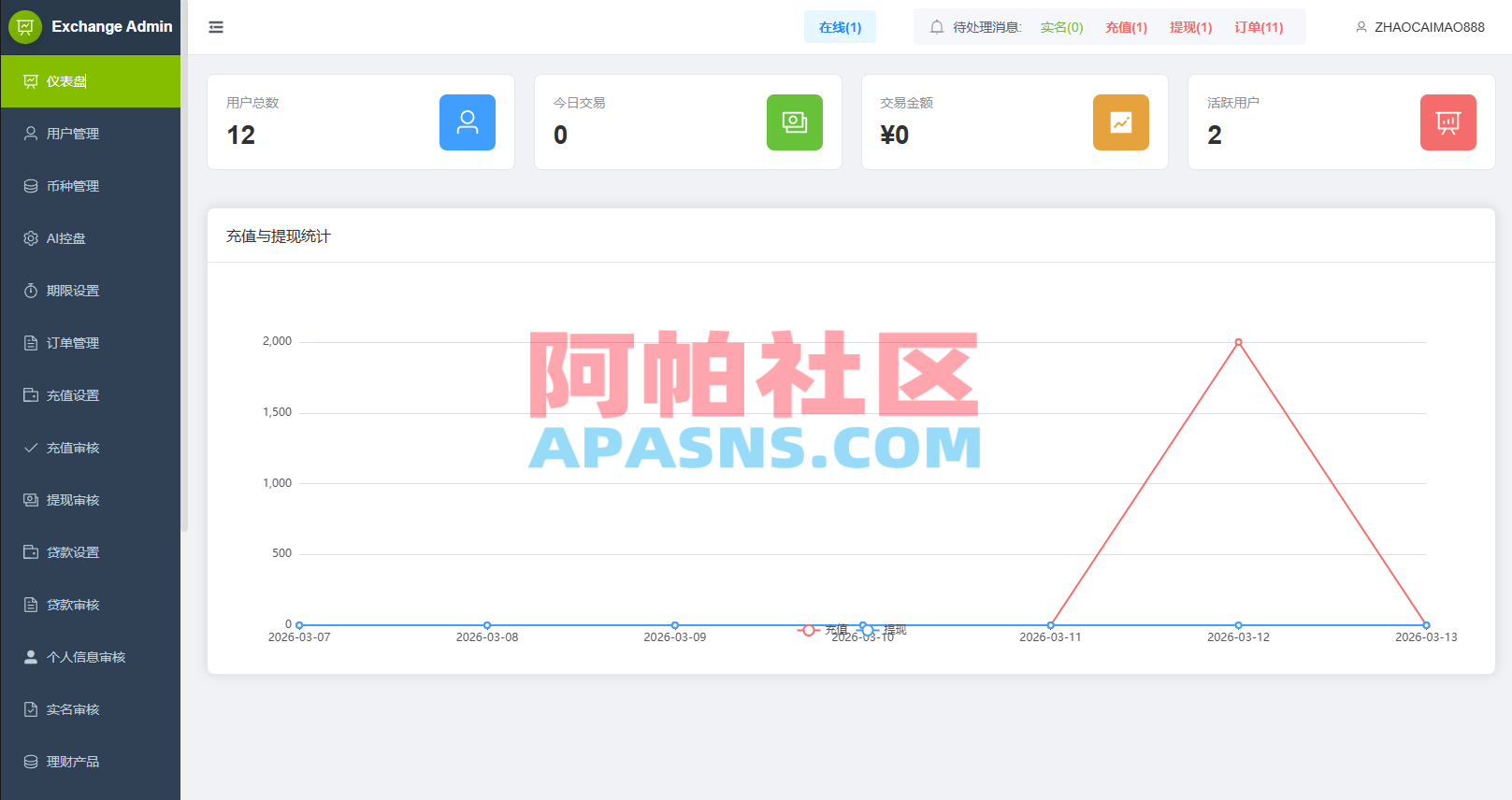Click the wallet icon beside 贷款设置
1512x800 pixels.
31,552
